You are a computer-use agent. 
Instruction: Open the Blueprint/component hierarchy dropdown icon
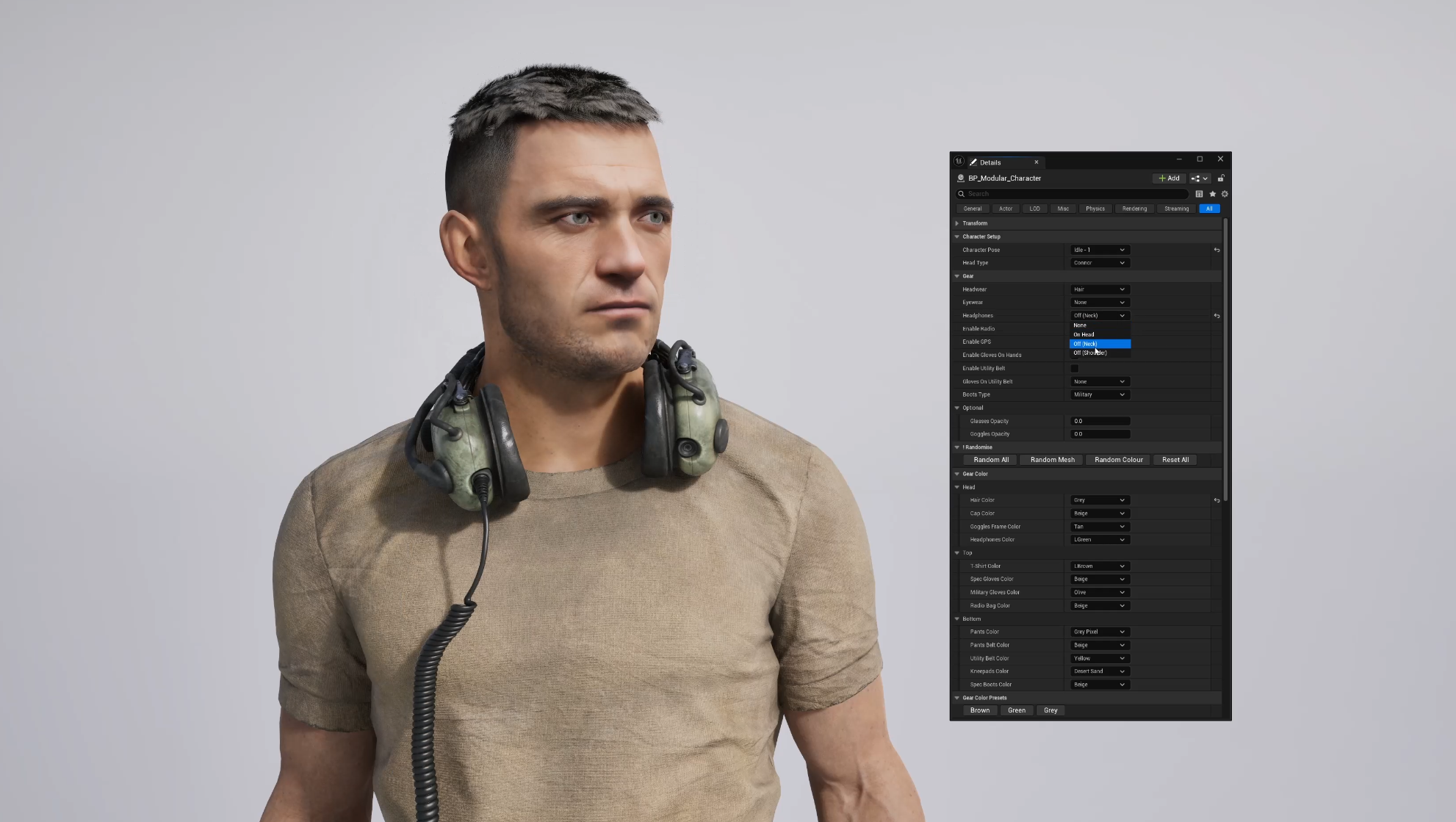click(1199, 179)
